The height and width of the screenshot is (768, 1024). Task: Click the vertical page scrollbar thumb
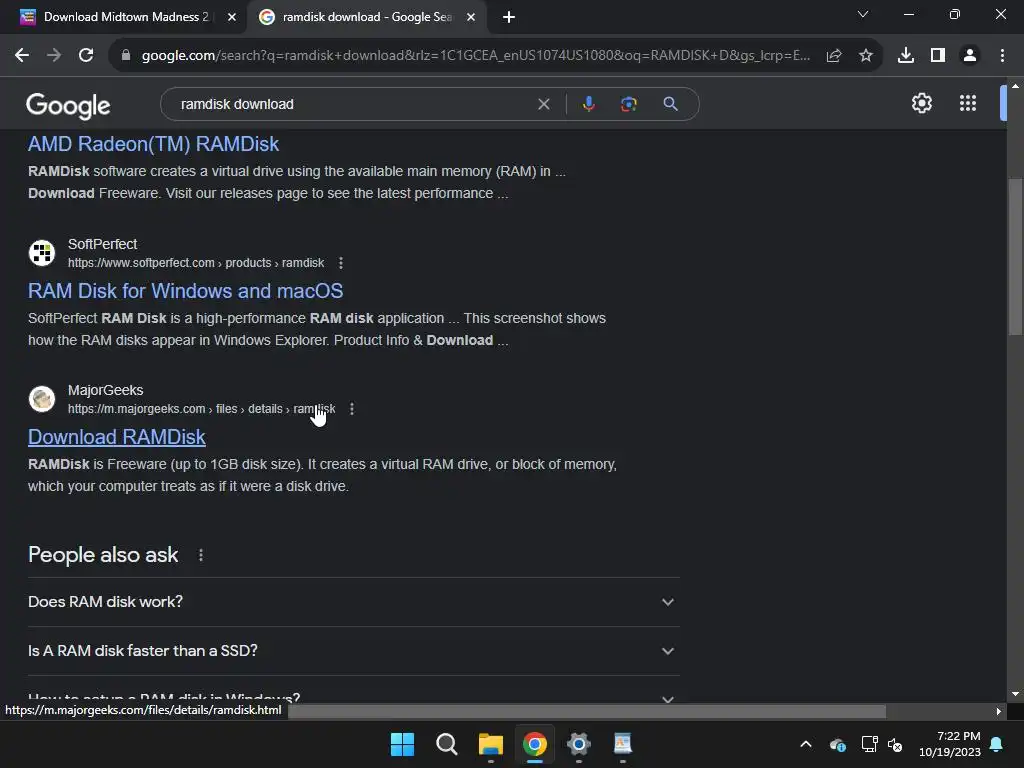pos(1016,256)
